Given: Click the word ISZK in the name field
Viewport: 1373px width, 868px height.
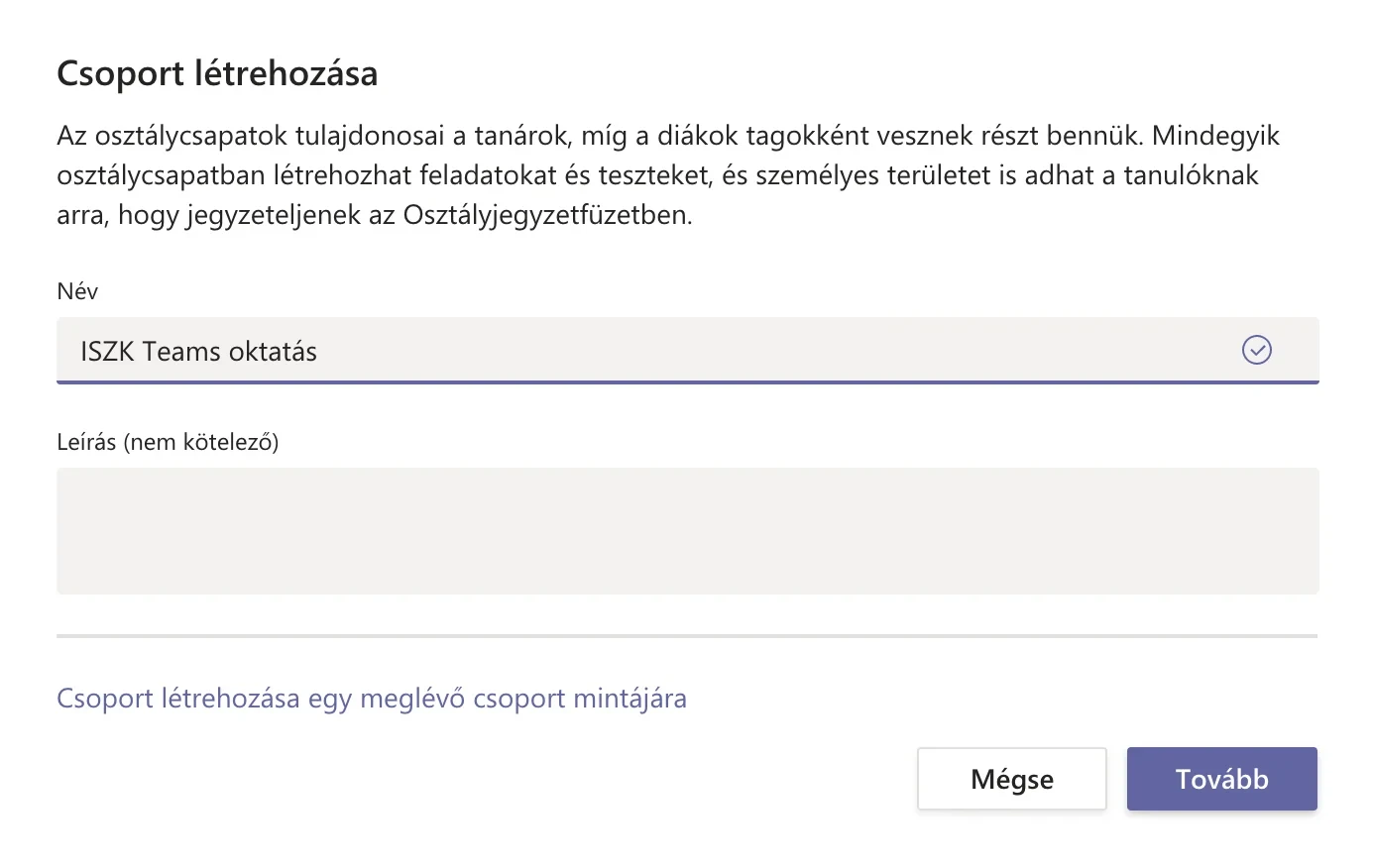Looking at the screenshot, I should (x=107, y=352).
